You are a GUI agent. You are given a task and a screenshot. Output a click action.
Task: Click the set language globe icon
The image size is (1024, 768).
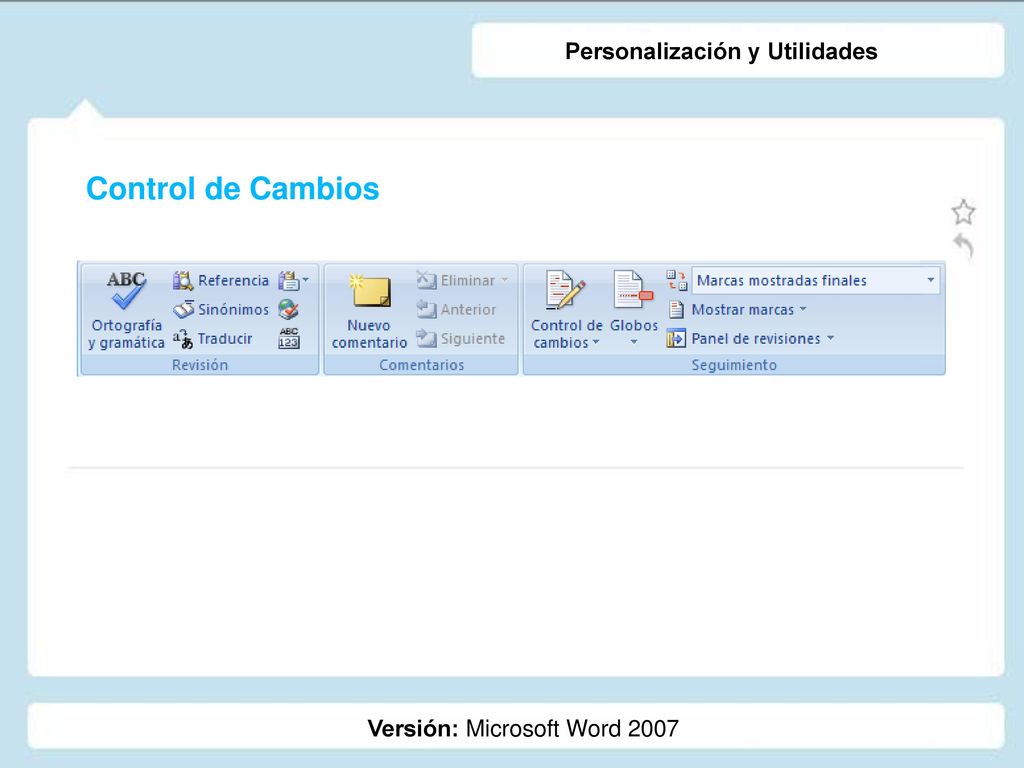coord(288,310)
